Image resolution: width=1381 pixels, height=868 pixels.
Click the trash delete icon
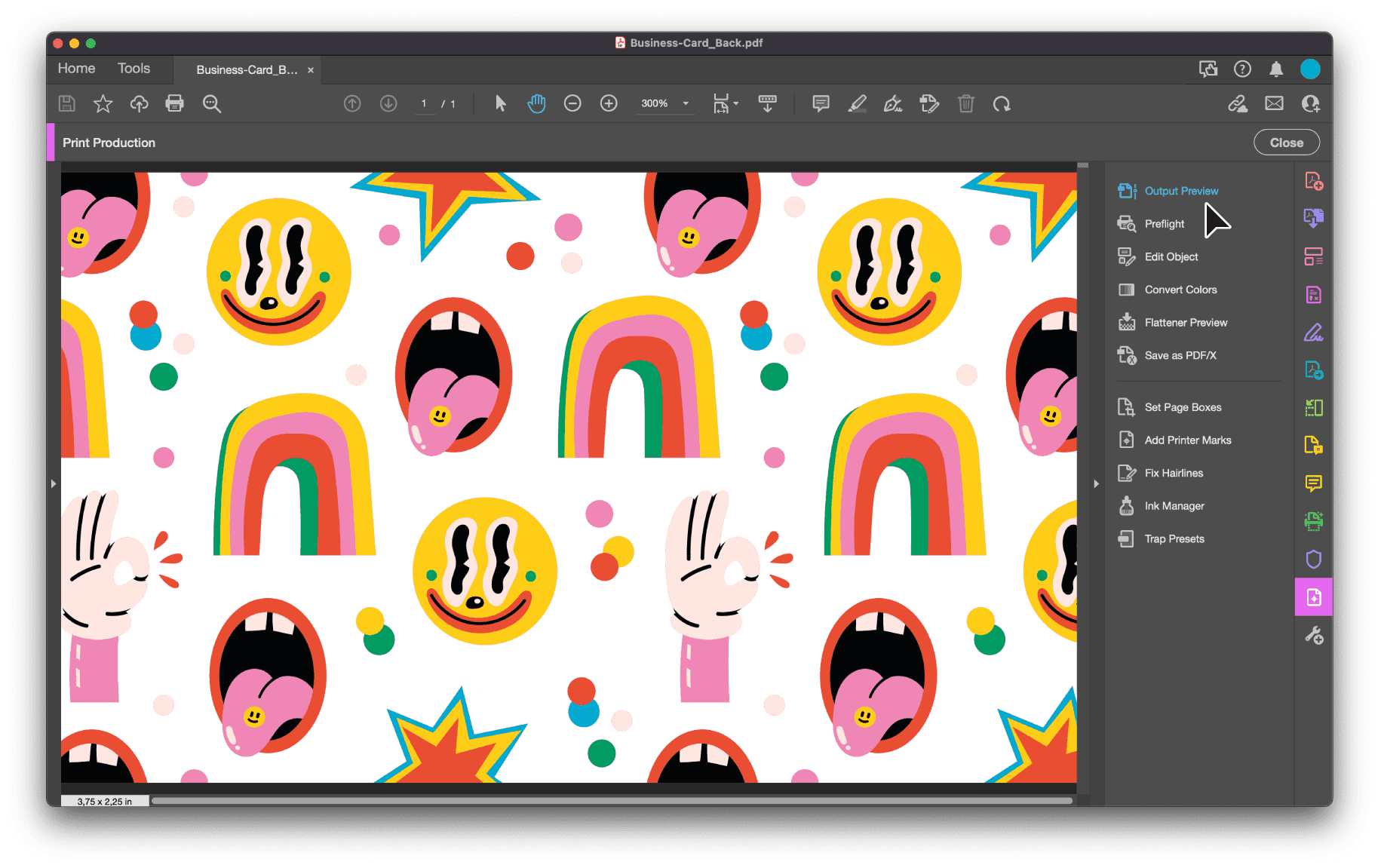click(x=966, y=103)
